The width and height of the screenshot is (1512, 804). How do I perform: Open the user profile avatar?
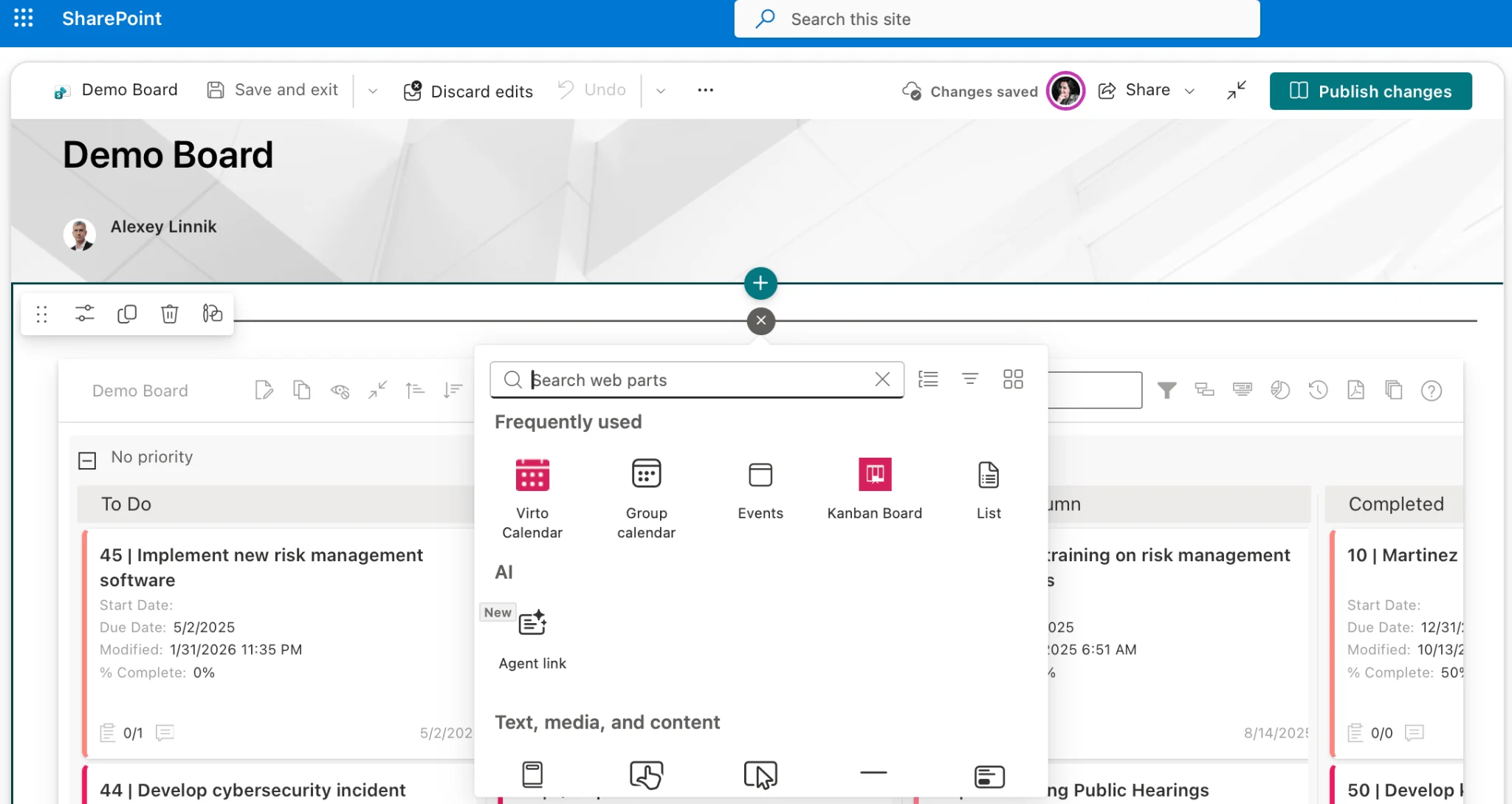[x=1065, y=91]
